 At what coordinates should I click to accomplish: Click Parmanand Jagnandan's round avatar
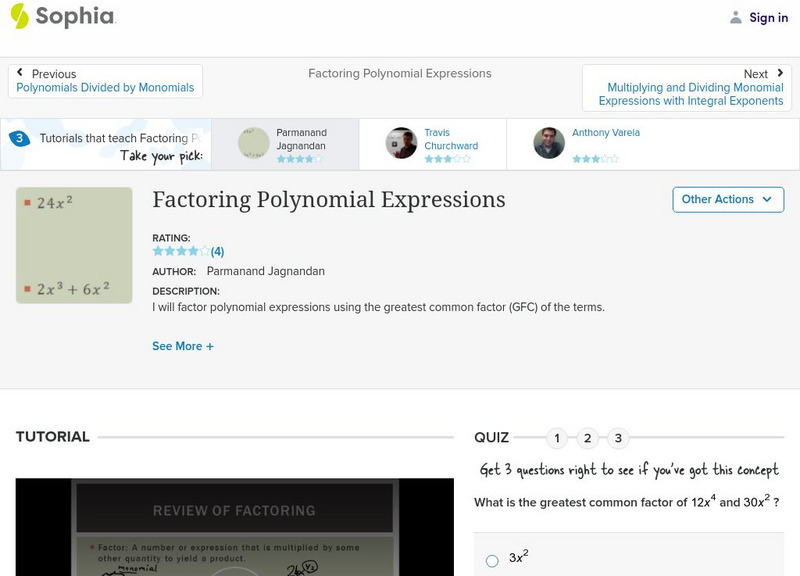(x=254, y=143)
